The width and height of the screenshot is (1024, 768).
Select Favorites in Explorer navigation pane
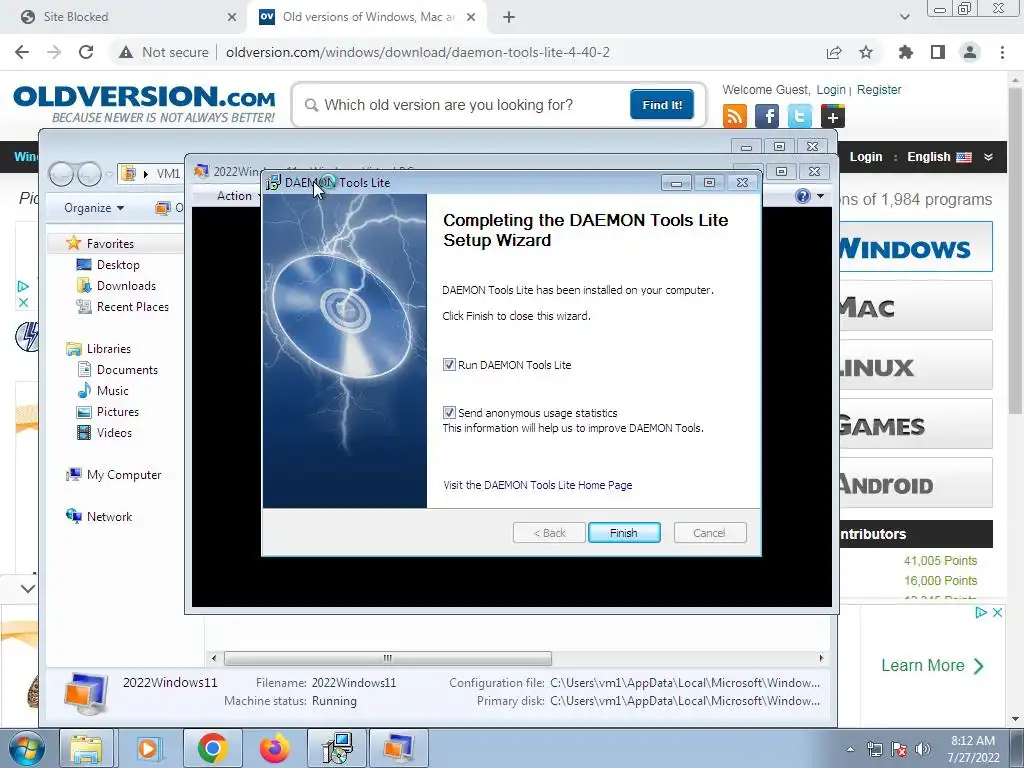coord(110,243)
